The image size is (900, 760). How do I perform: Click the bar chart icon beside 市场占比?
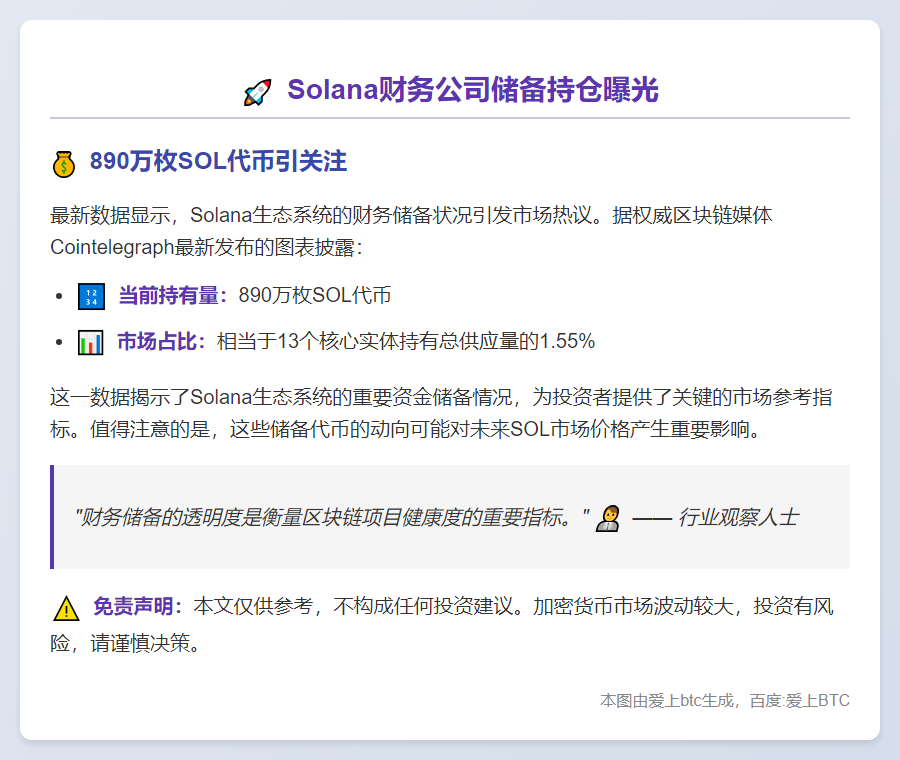pos(91,341)
